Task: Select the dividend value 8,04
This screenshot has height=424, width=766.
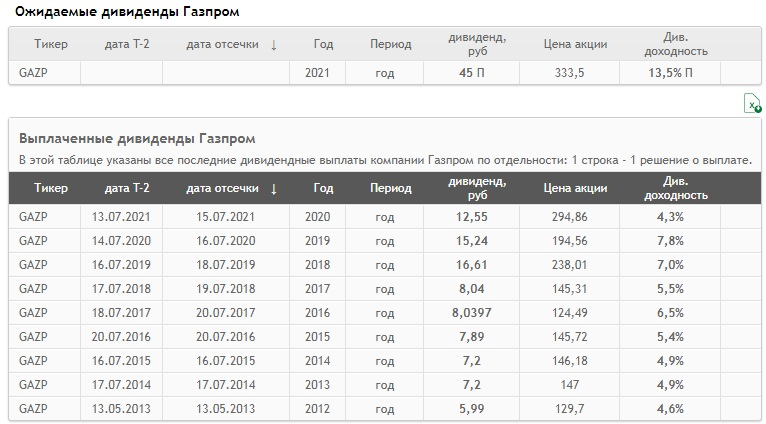Action: tap(471, 289)
